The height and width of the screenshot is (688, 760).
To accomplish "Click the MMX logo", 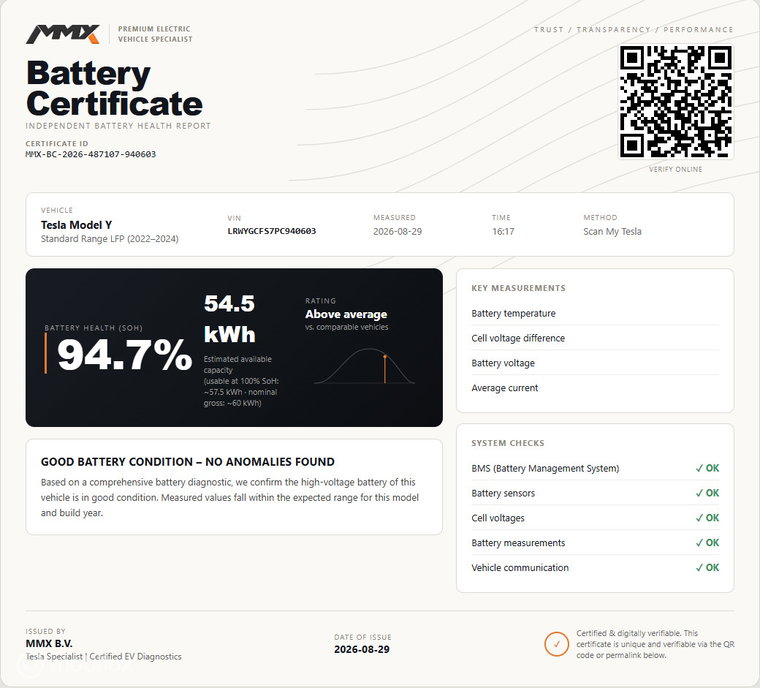I will coord(63,34).
